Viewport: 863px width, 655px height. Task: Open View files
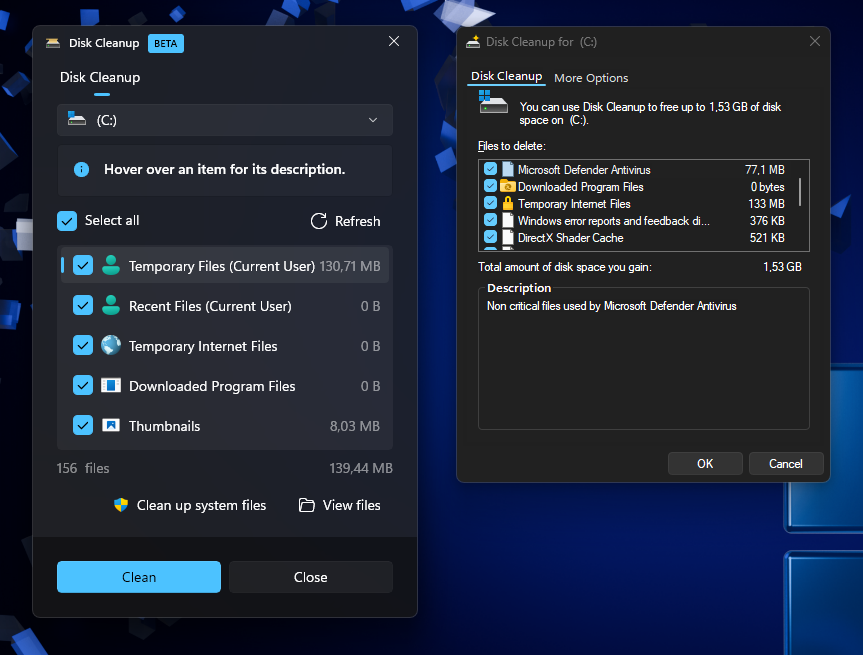tap(340, 505)
